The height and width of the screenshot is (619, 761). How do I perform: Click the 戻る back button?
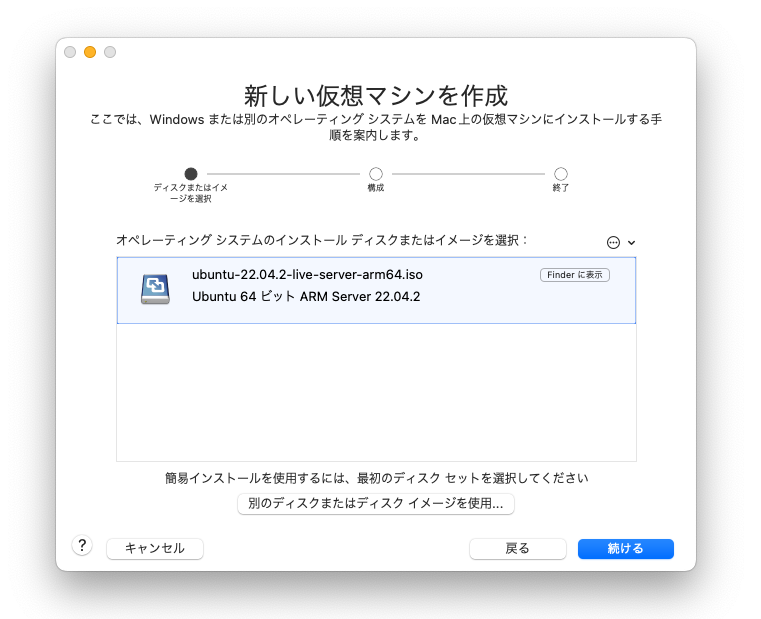pos(517,549)
